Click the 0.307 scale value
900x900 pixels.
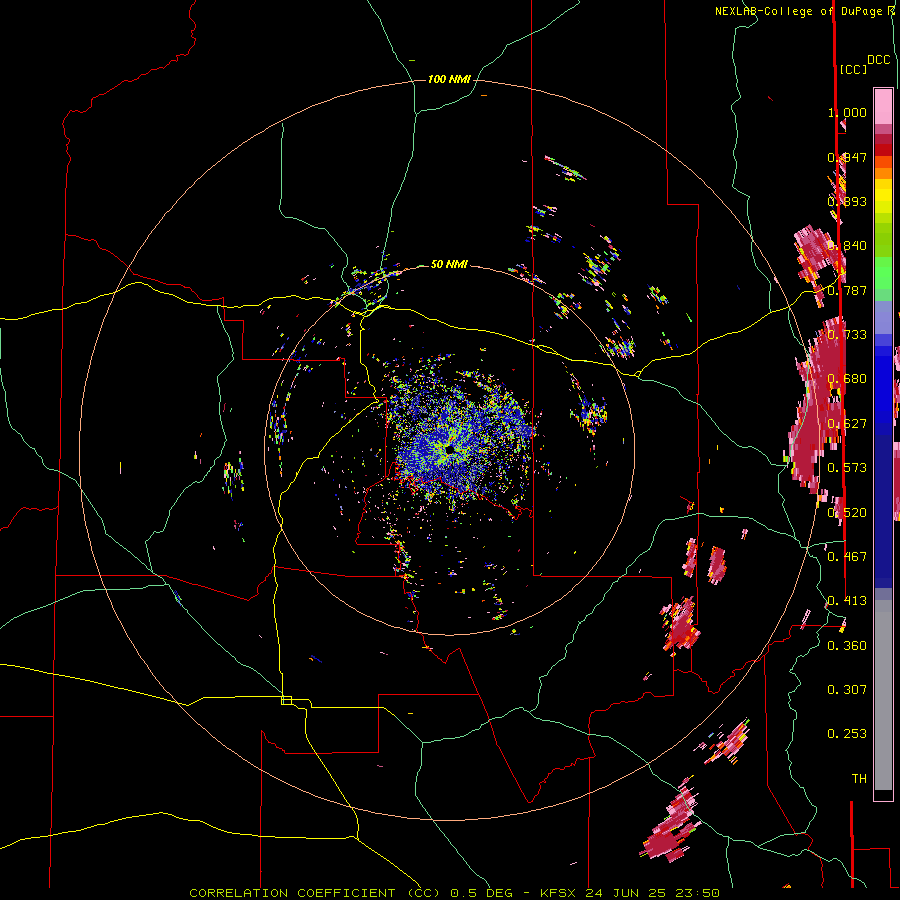(x=847, y=690)
